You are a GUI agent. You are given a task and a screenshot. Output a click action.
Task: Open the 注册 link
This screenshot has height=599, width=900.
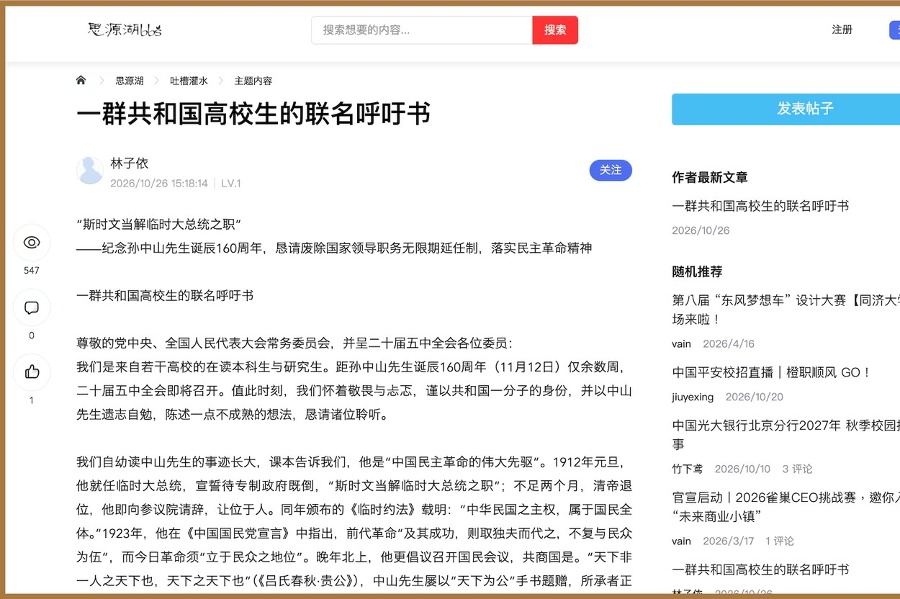[842, 30]
